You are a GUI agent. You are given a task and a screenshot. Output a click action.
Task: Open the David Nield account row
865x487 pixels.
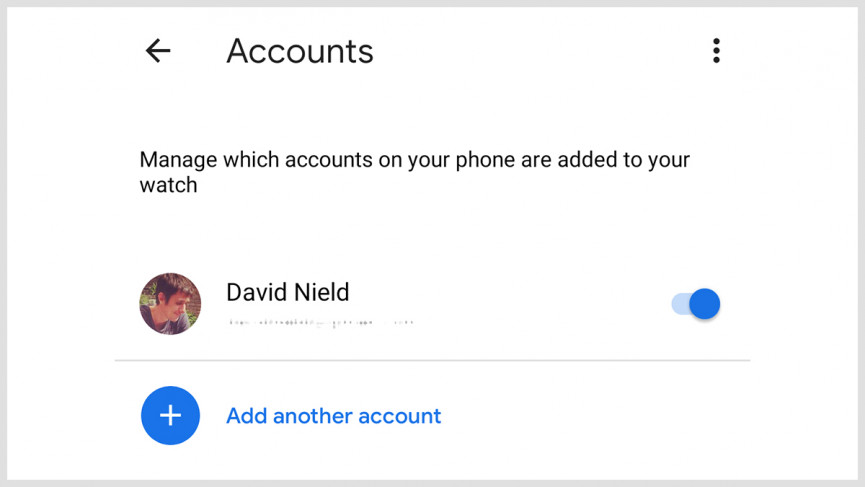coord(430,303)
